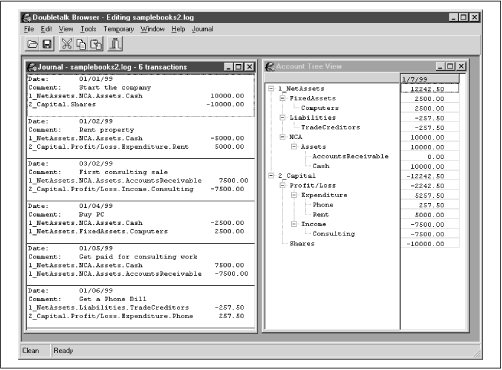This screenshot has height=370, width=502.
Task: Open the Tools menu
Action: click(x=88, y=29)
